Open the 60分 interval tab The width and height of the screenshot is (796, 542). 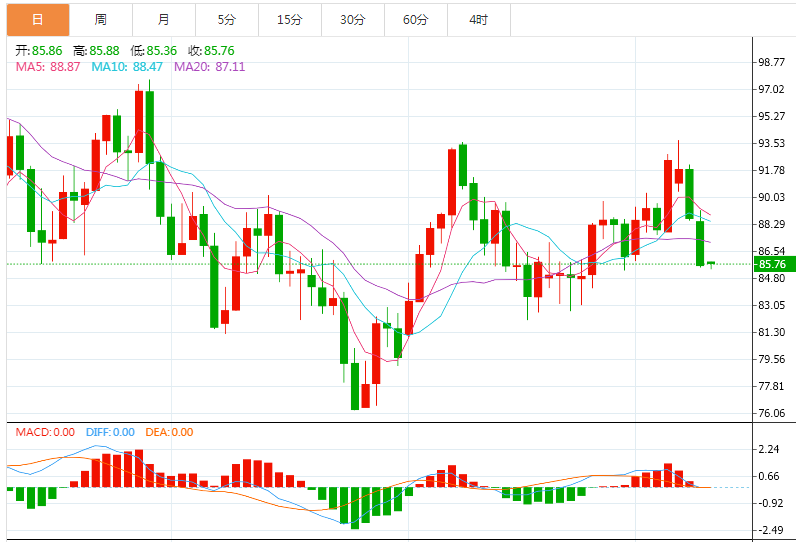click(x=416, y=20)
